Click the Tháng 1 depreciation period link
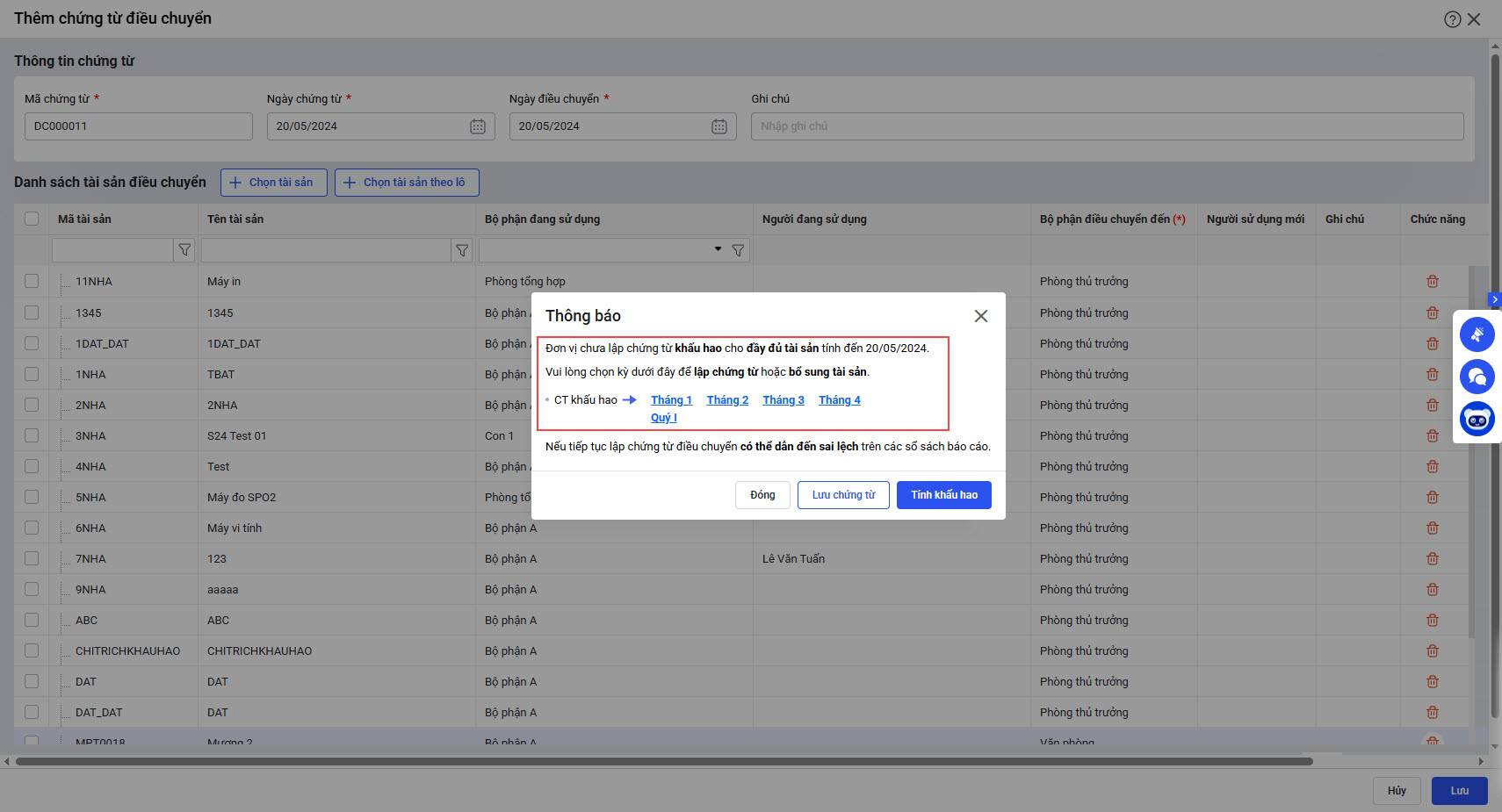Screen dimensions: 1502x812 (671, 400)
